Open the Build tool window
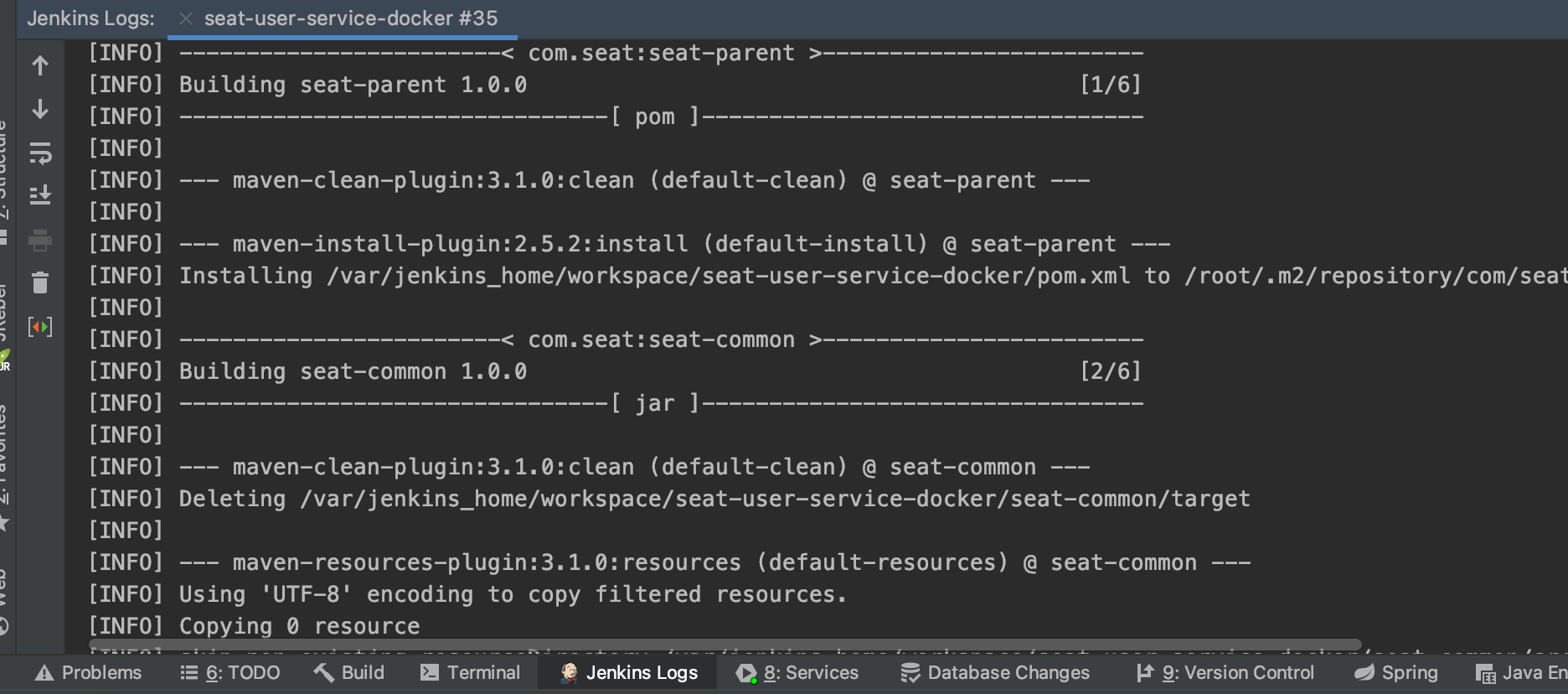 [x=349, y=672]
